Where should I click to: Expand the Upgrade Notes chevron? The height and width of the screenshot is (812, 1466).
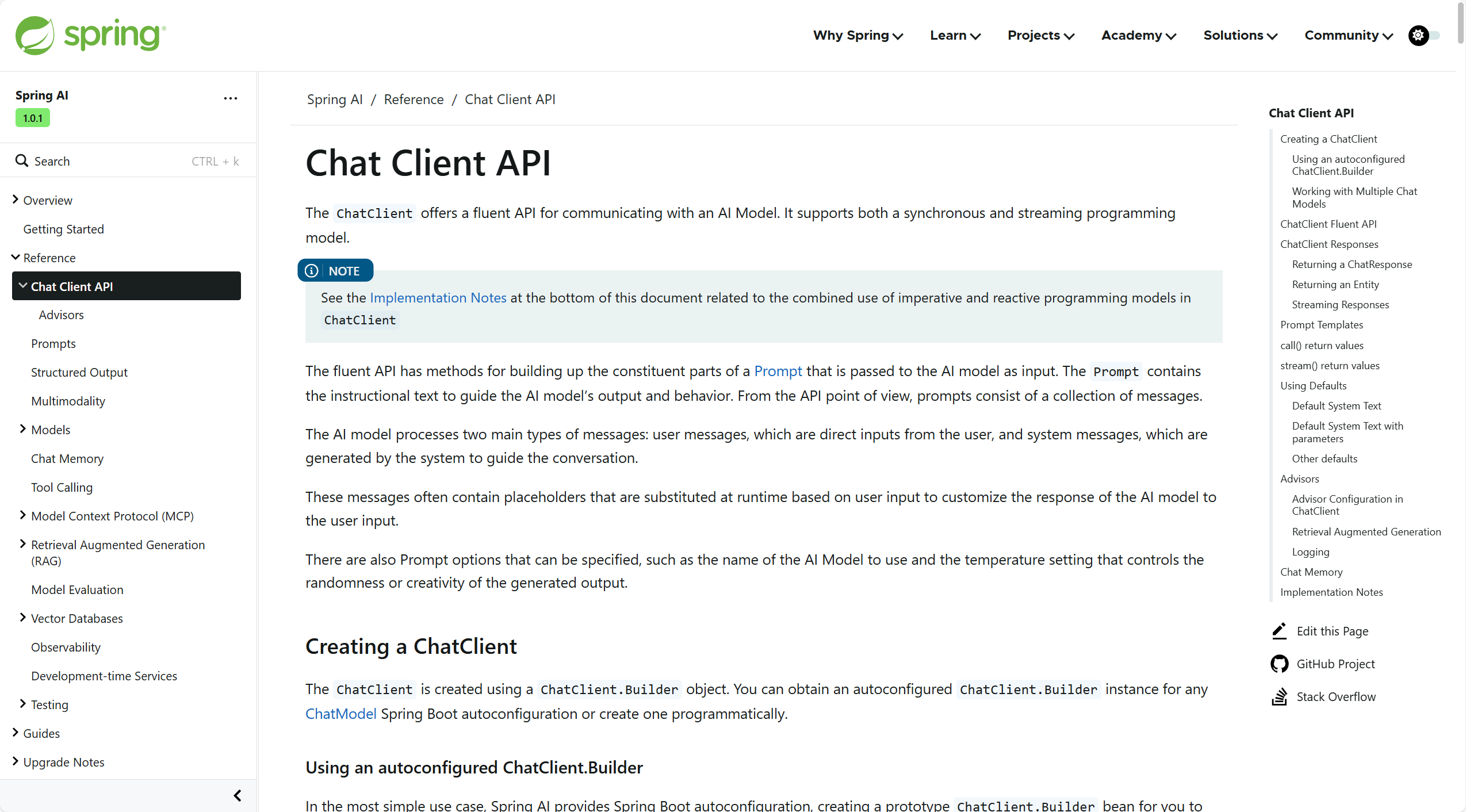[16, 761]
